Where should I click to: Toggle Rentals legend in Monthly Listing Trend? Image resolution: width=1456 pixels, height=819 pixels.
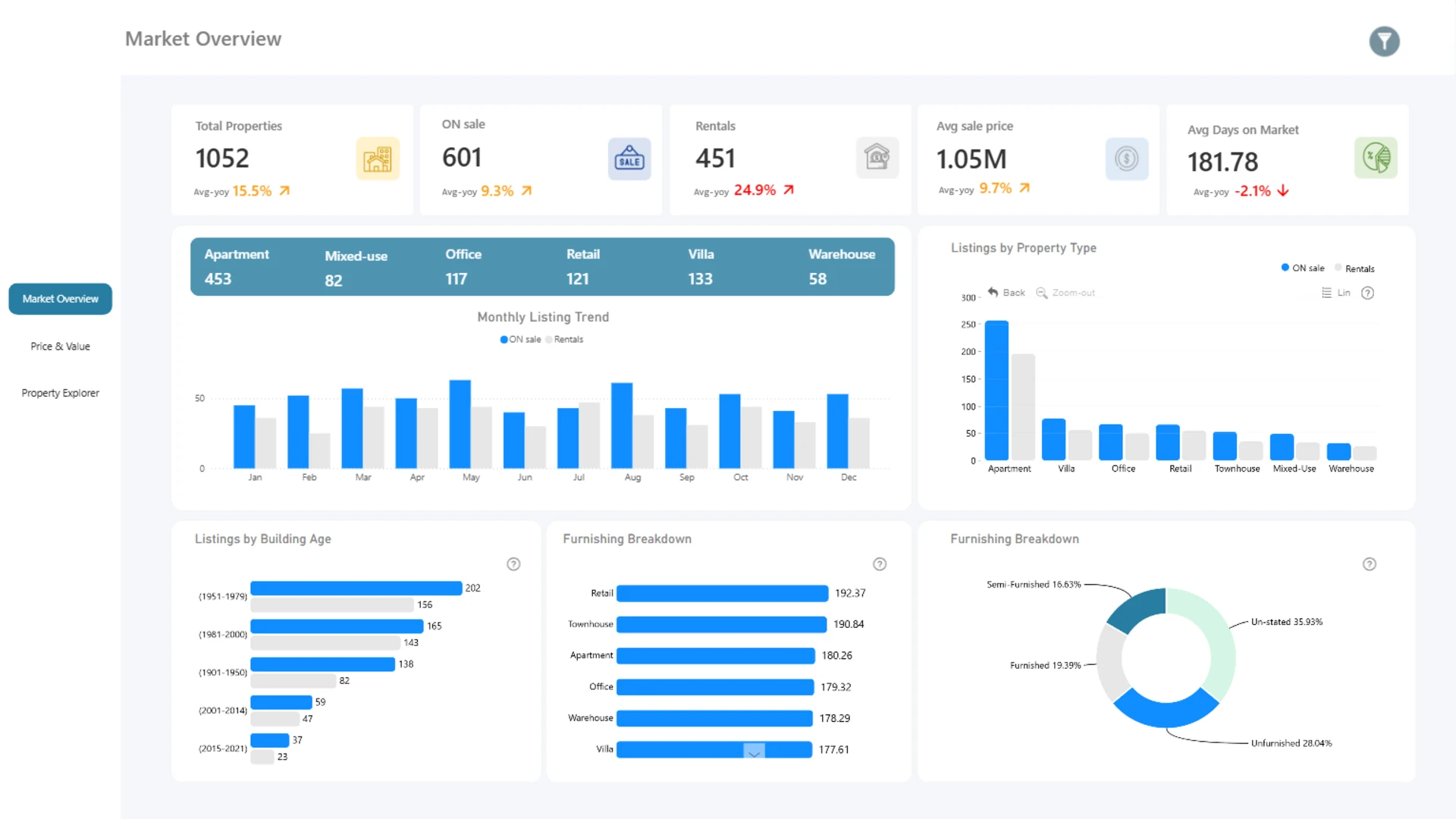click(x=564, y=340)
